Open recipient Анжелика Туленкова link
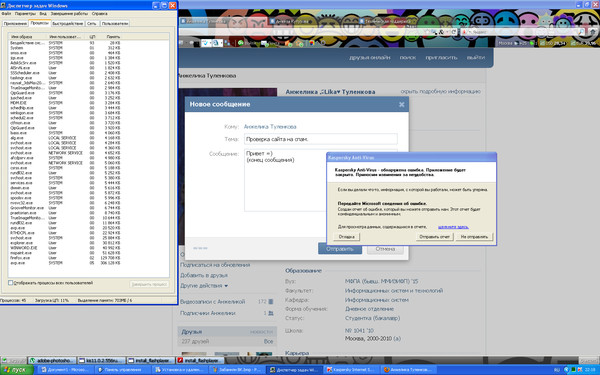The height and width of the screenshot is (375, 600). pyautogui.click(x=270, y=127)
